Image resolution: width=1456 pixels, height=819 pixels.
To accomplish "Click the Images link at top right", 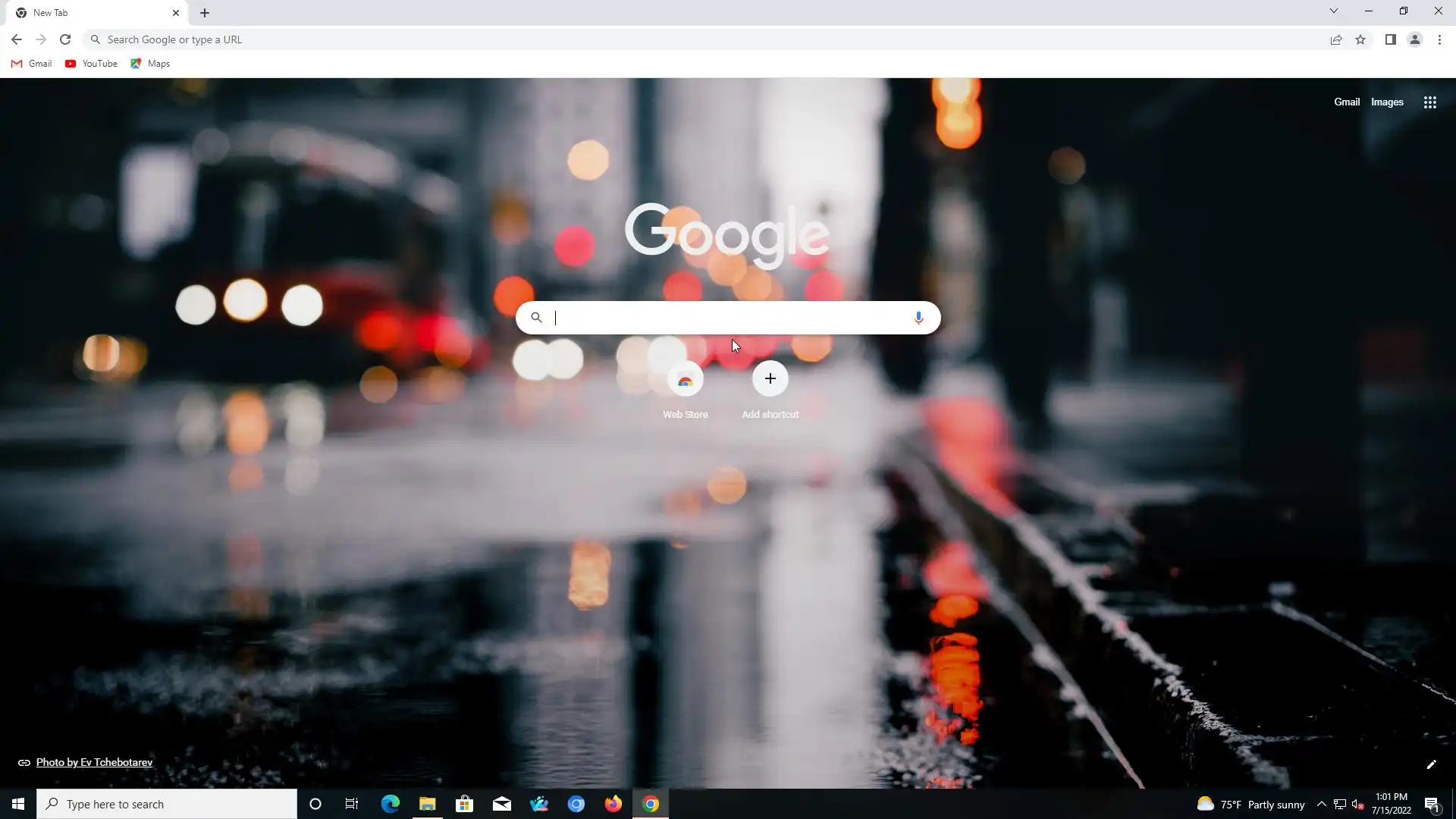I will (x=1386, y=102).
